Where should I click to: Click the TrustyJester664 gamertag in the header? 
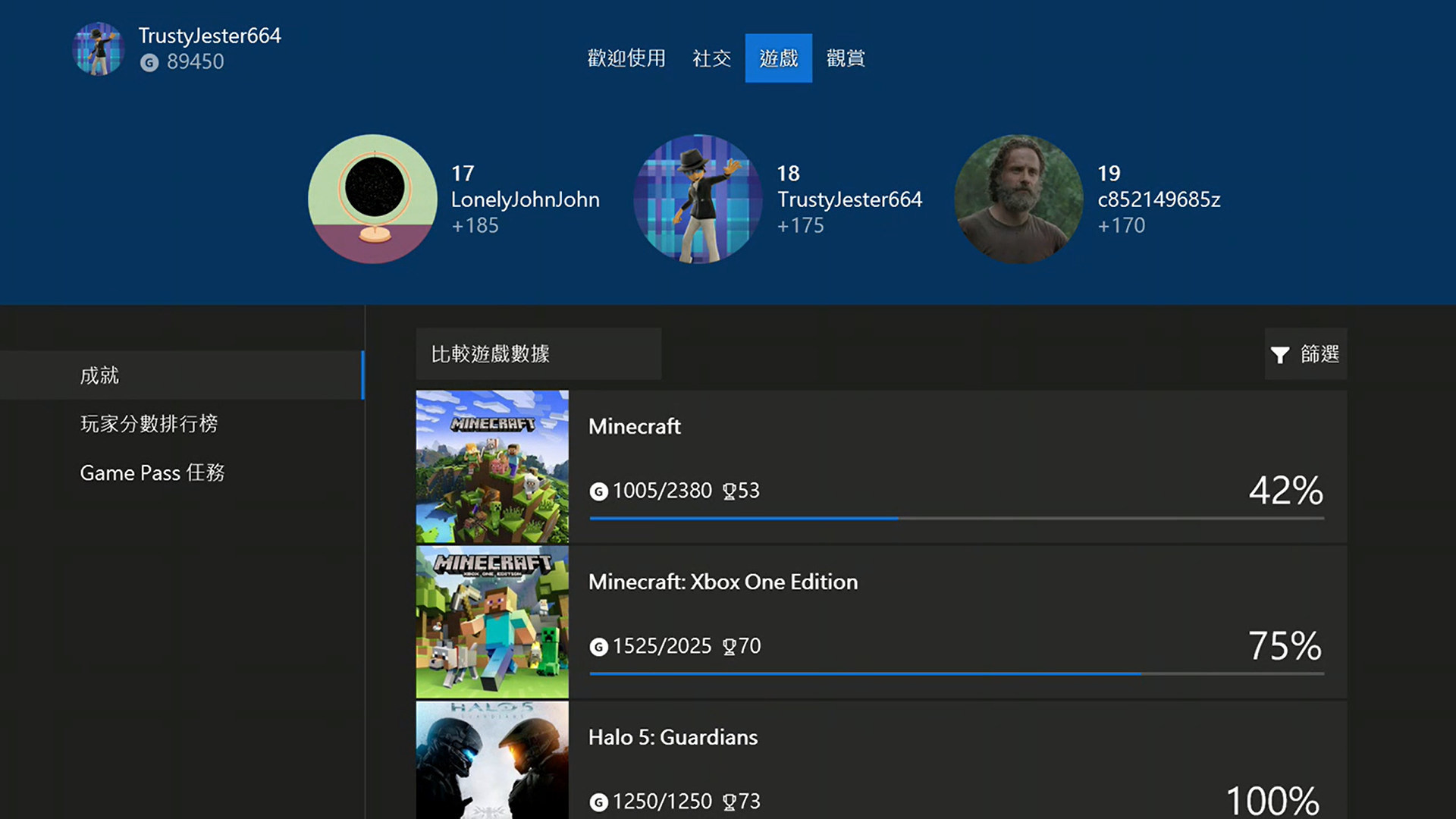[x=209, y=36]
